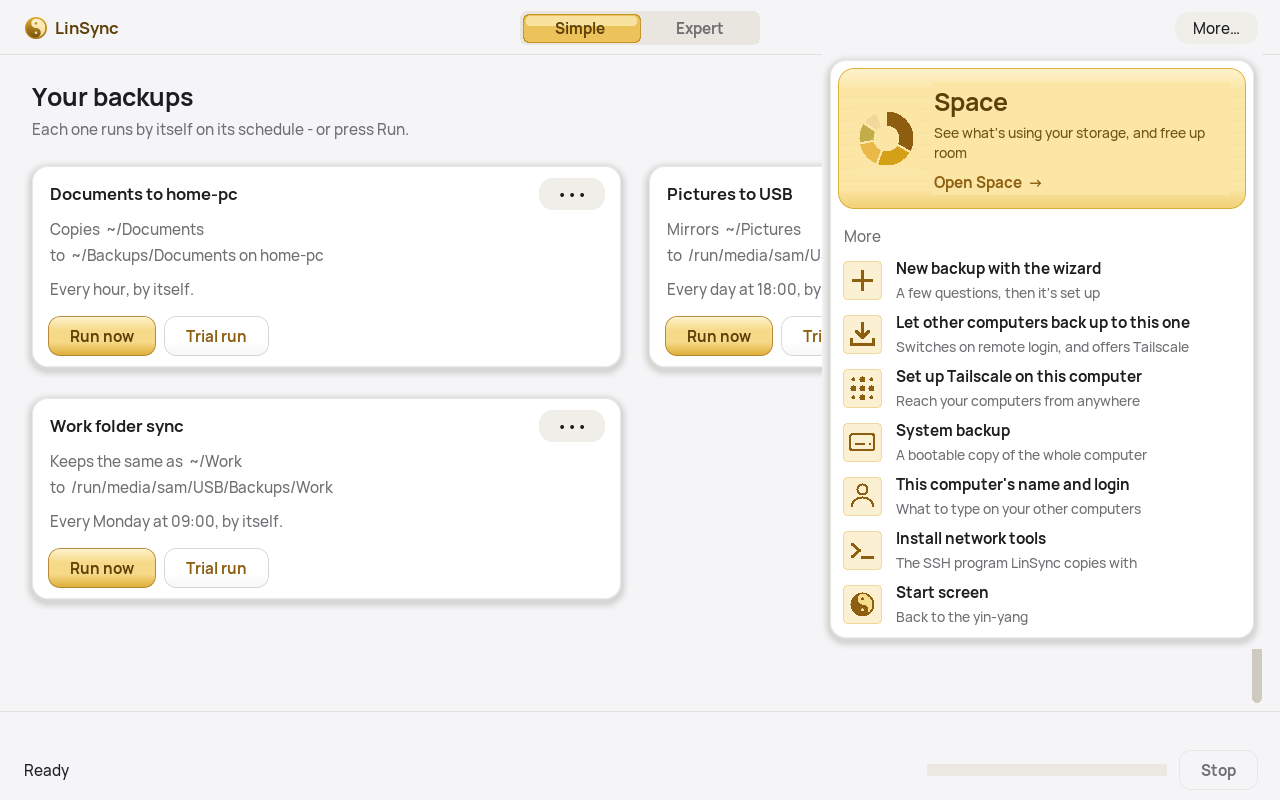The image size is (1280, 800).
Task: Choose Let other computers back up to this one
Action: (x=1042, y=334)
